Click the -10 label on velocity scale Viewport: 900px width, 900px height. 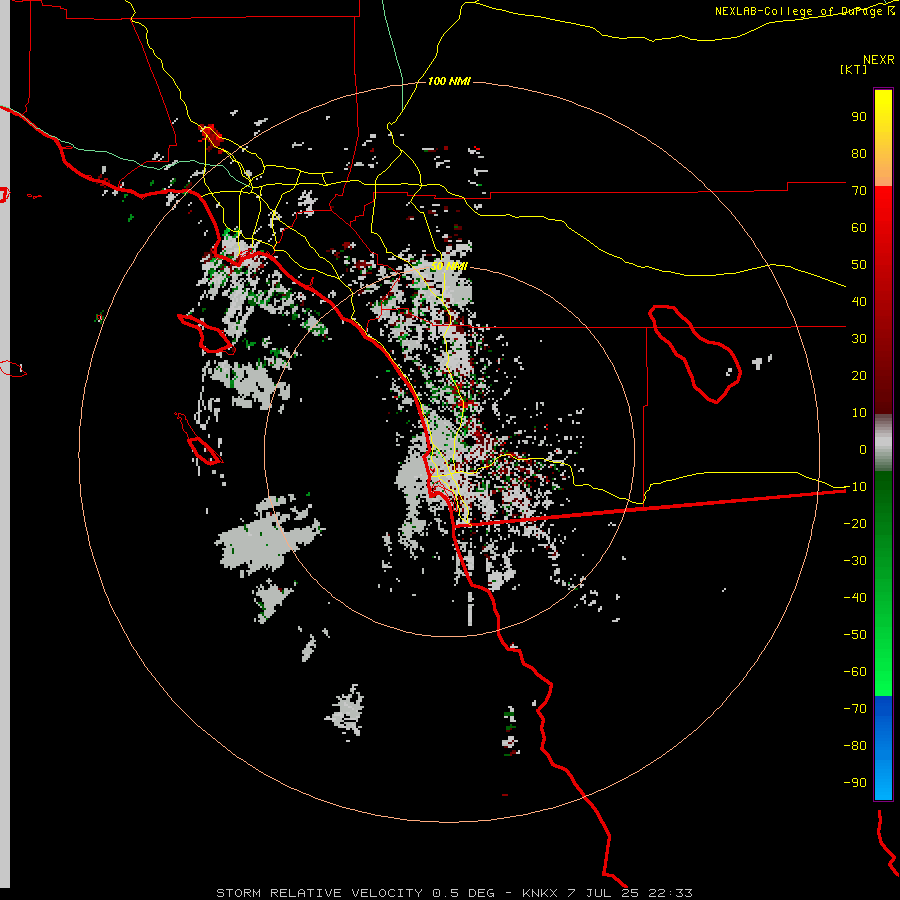(x=855, y=487)
